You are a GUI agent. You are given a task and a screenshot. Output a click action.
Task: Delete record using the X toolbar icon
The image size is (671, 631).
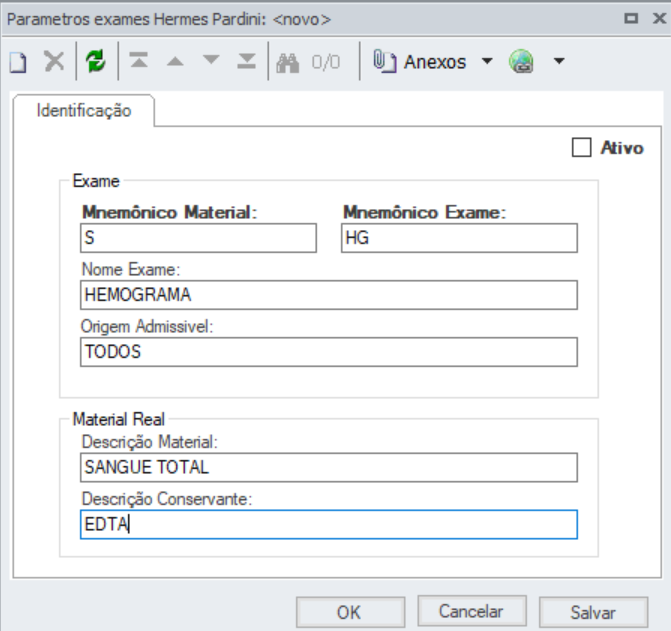click(x=54, y=62)
